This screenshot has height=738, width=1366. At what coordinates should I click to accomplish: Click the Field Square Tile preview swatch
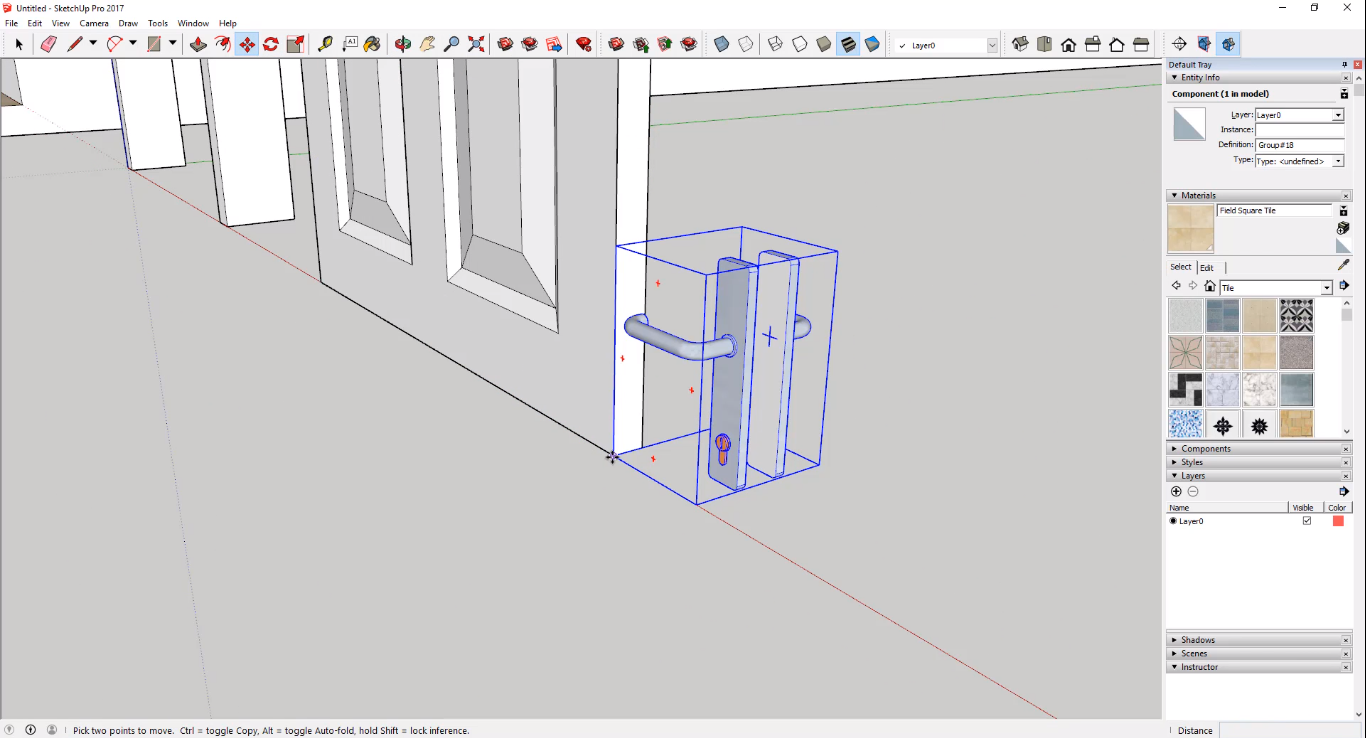click(1190, 229)
